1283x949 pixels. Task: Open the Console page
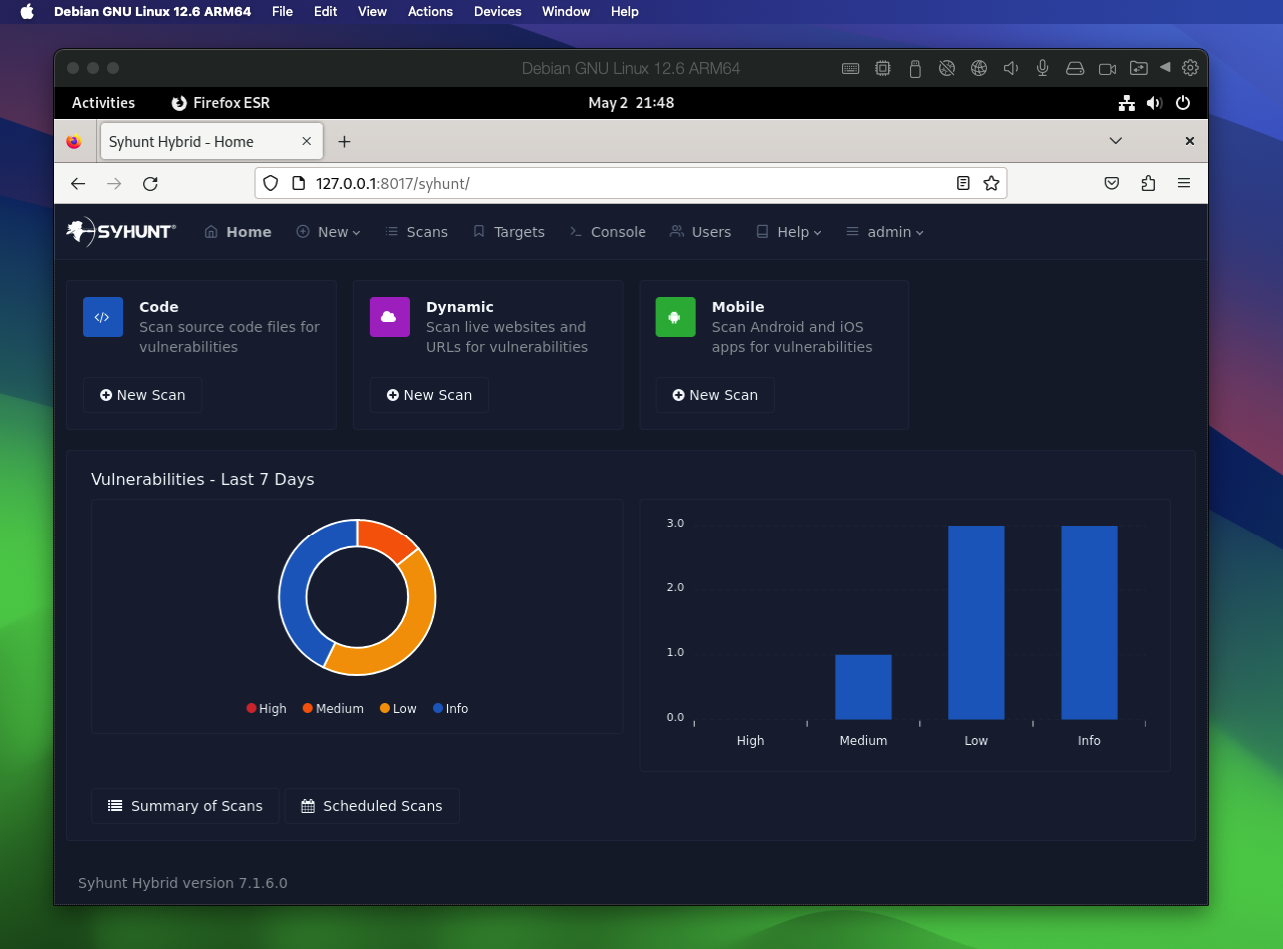tap(607, 232)
